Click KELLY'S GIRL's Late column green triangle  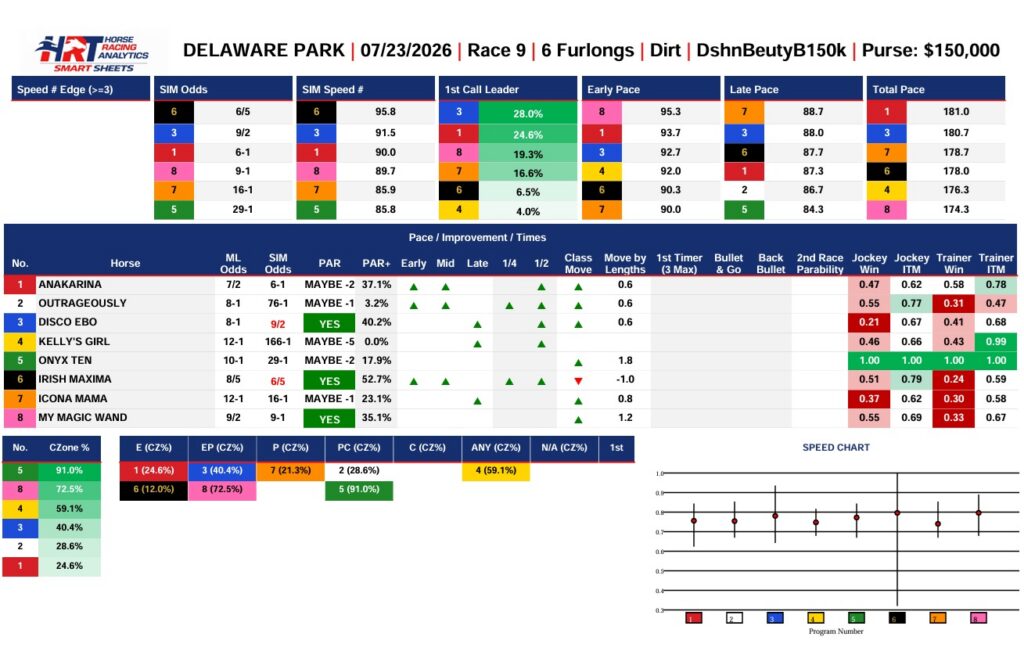pyautogui.click(x=477, y=343)
